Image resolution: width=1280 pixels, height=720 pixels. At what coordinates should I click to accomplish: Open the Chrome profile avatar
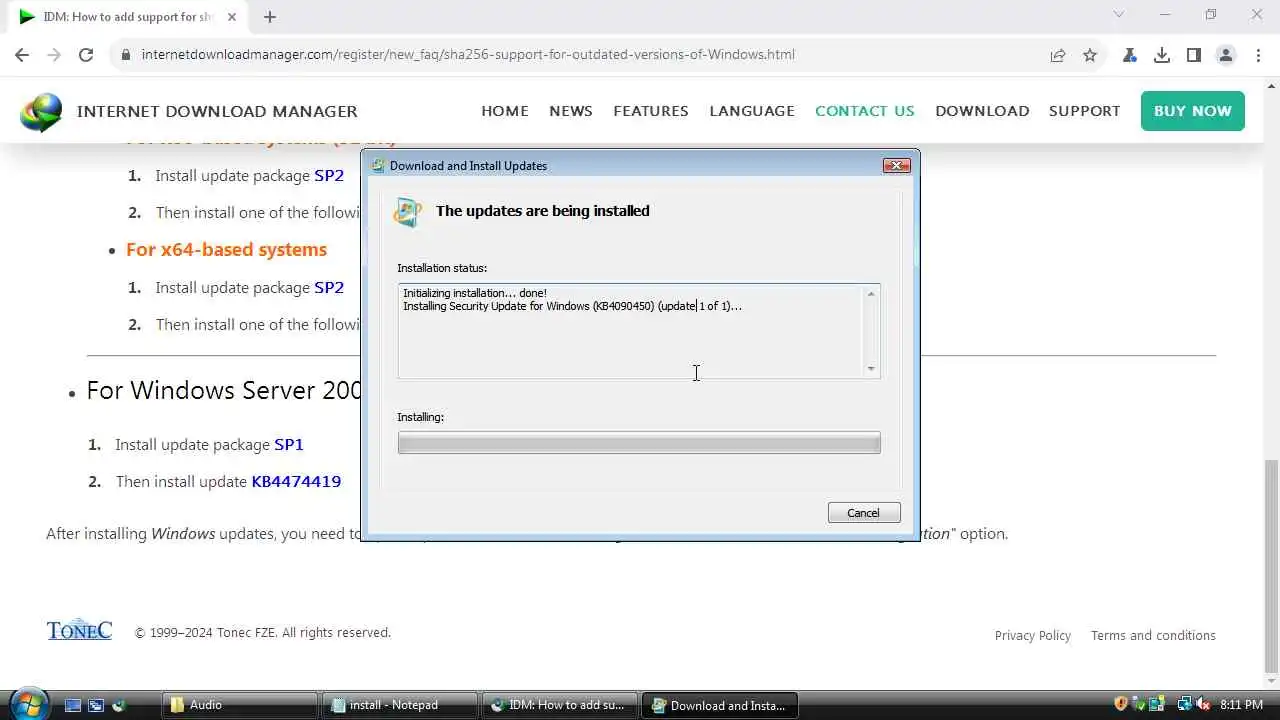[x=1226, y=55]
